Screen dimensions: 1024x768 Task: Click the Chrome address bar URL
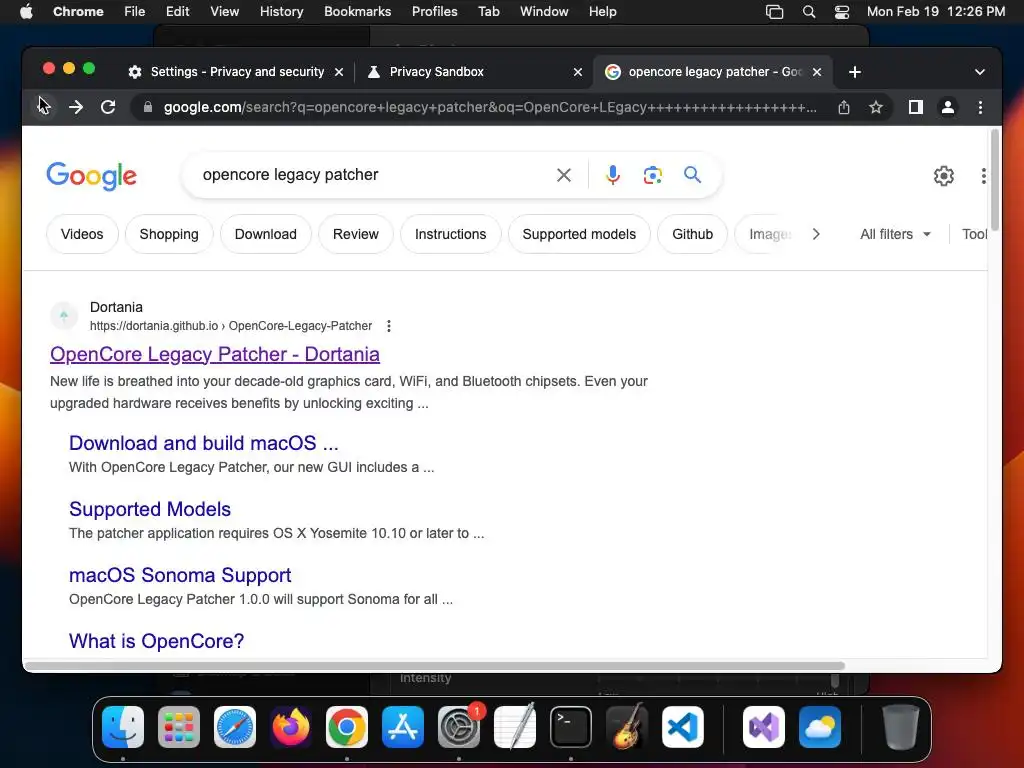[490, 107]
